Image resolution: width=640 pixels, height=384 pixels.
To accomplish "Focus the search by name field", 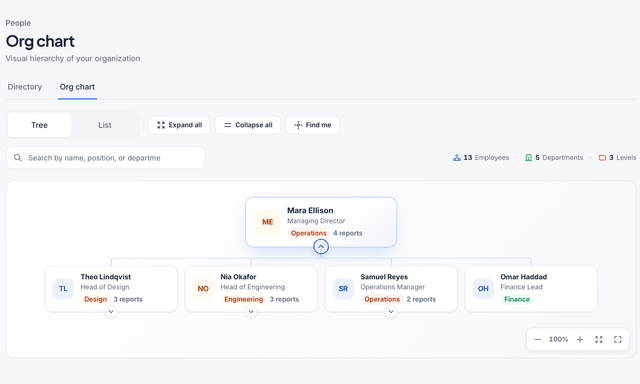I will (x=105, y=158).
